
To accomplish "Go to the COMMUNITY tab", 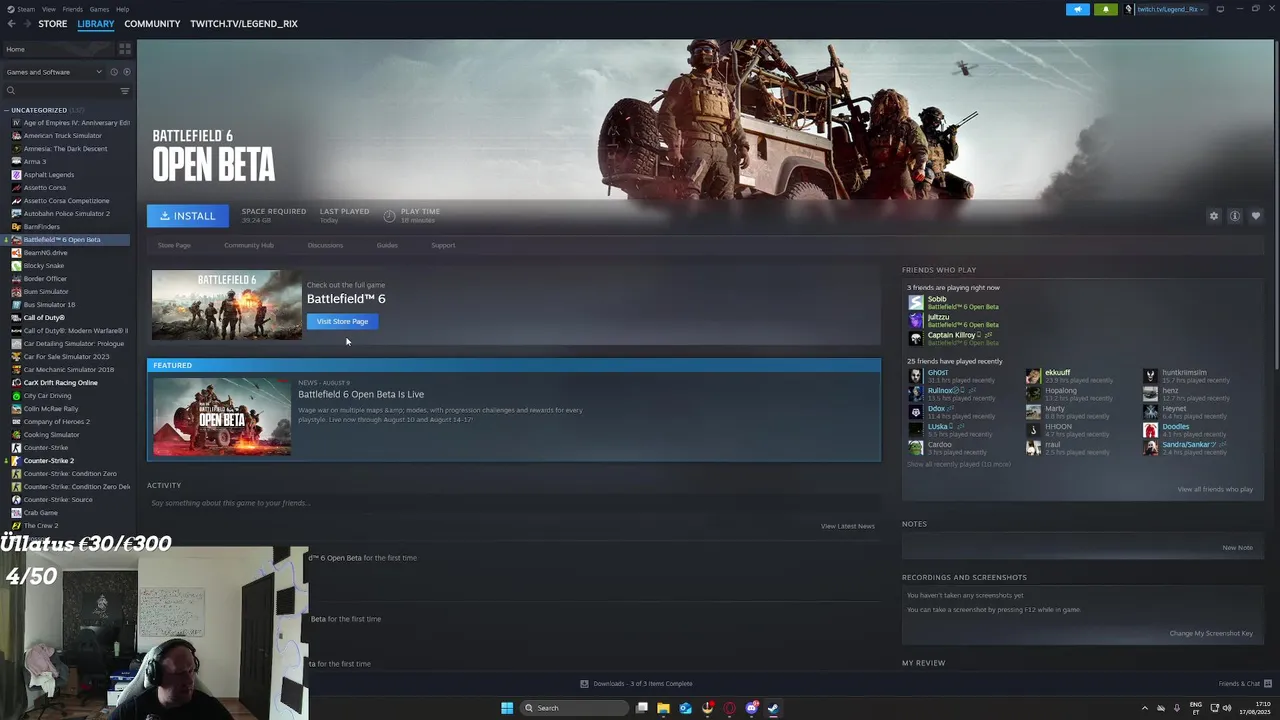I will (152, 24).
